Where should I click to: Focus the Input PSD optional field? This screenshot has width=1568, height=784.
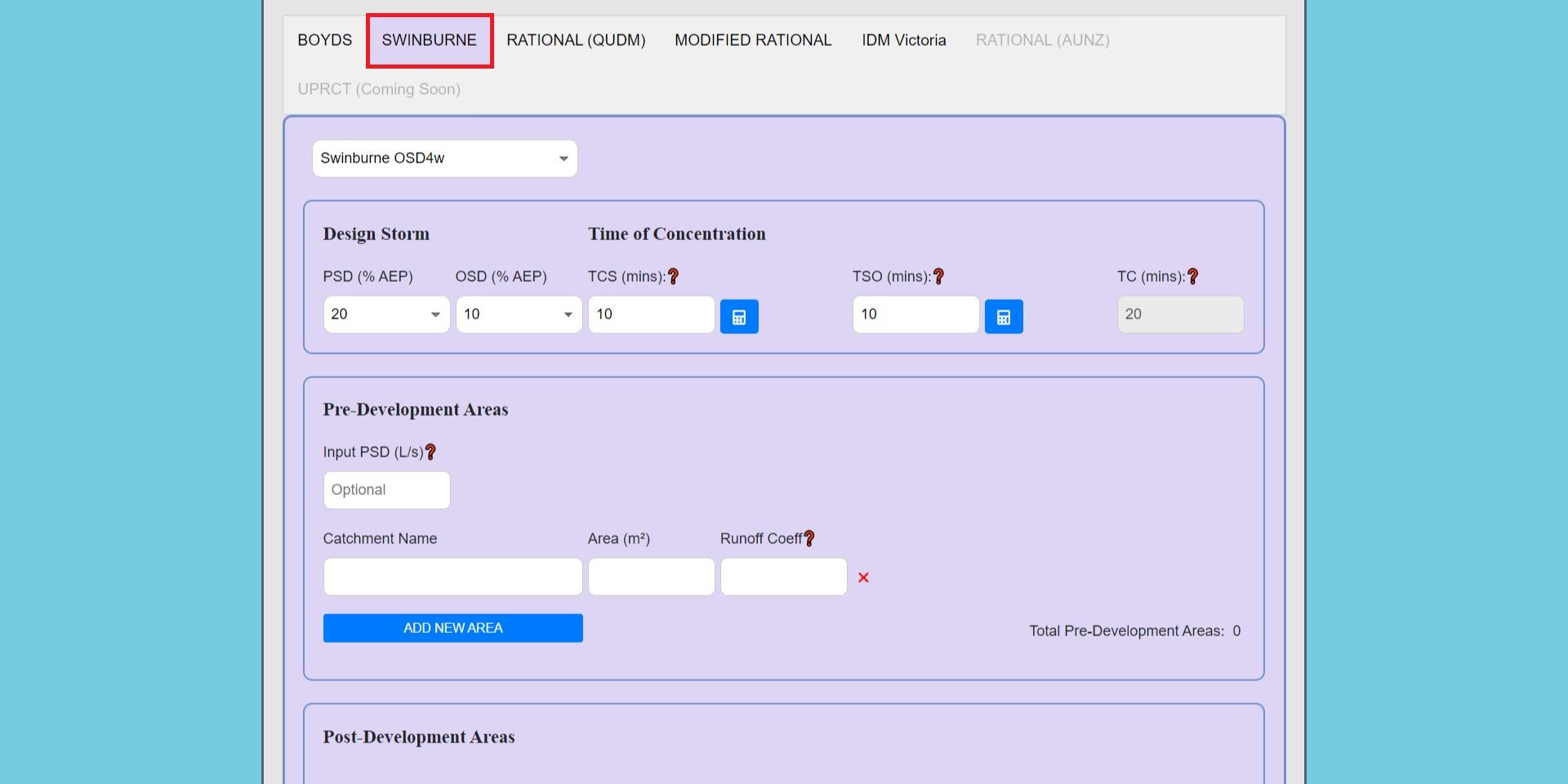[x=386, y=490]
